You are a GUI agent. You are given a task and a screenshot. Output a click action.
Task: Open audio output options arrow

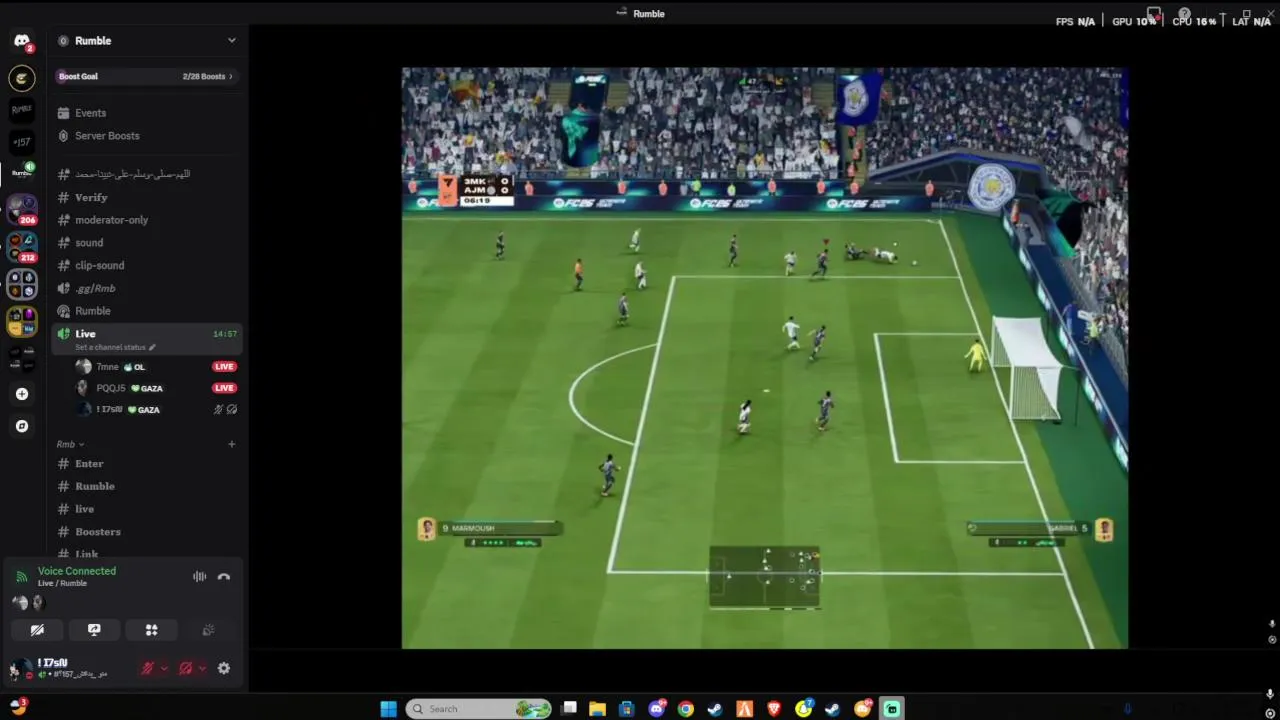202,669
